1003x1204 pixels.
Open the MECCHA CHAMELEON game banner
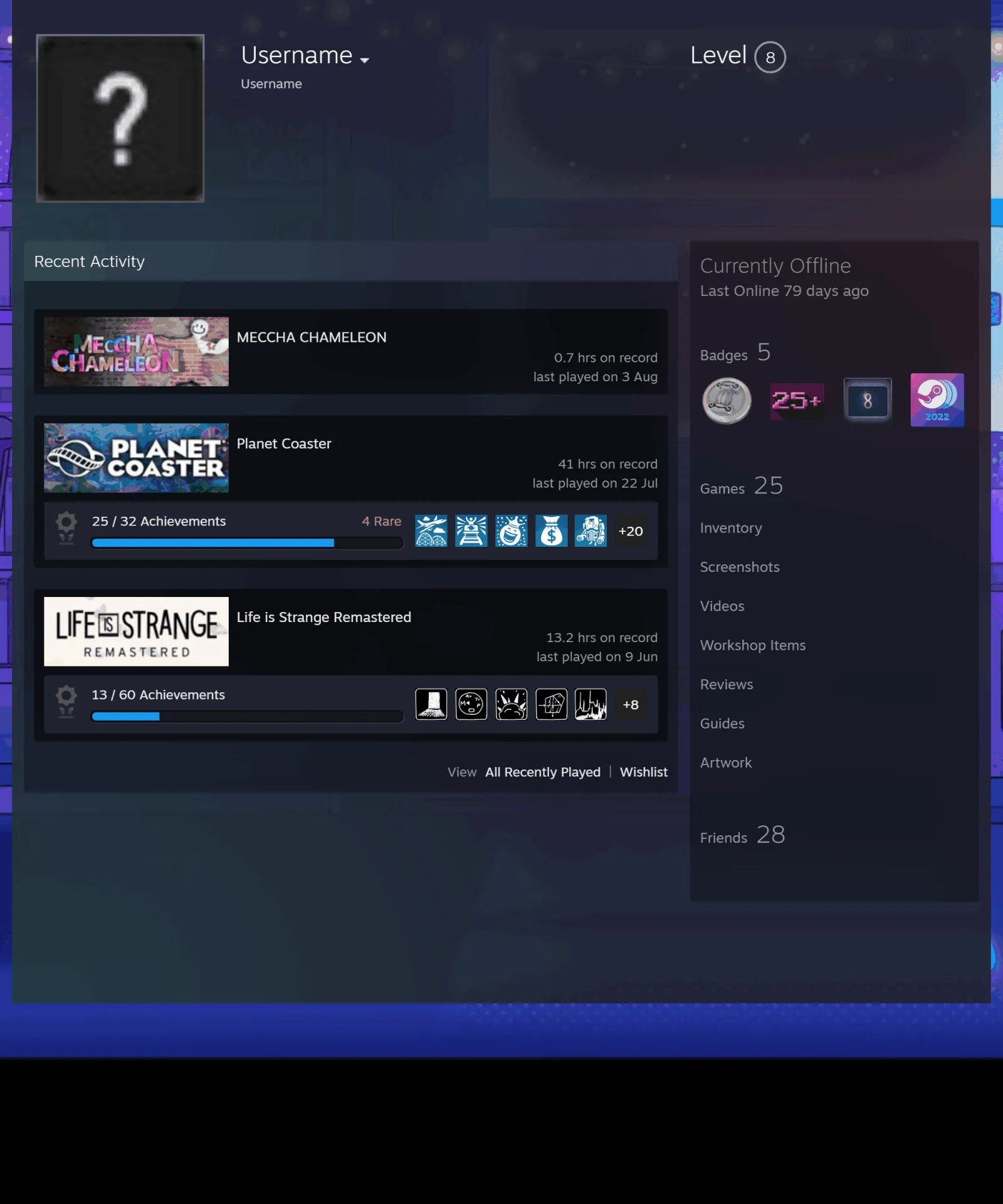click(136, 352)
